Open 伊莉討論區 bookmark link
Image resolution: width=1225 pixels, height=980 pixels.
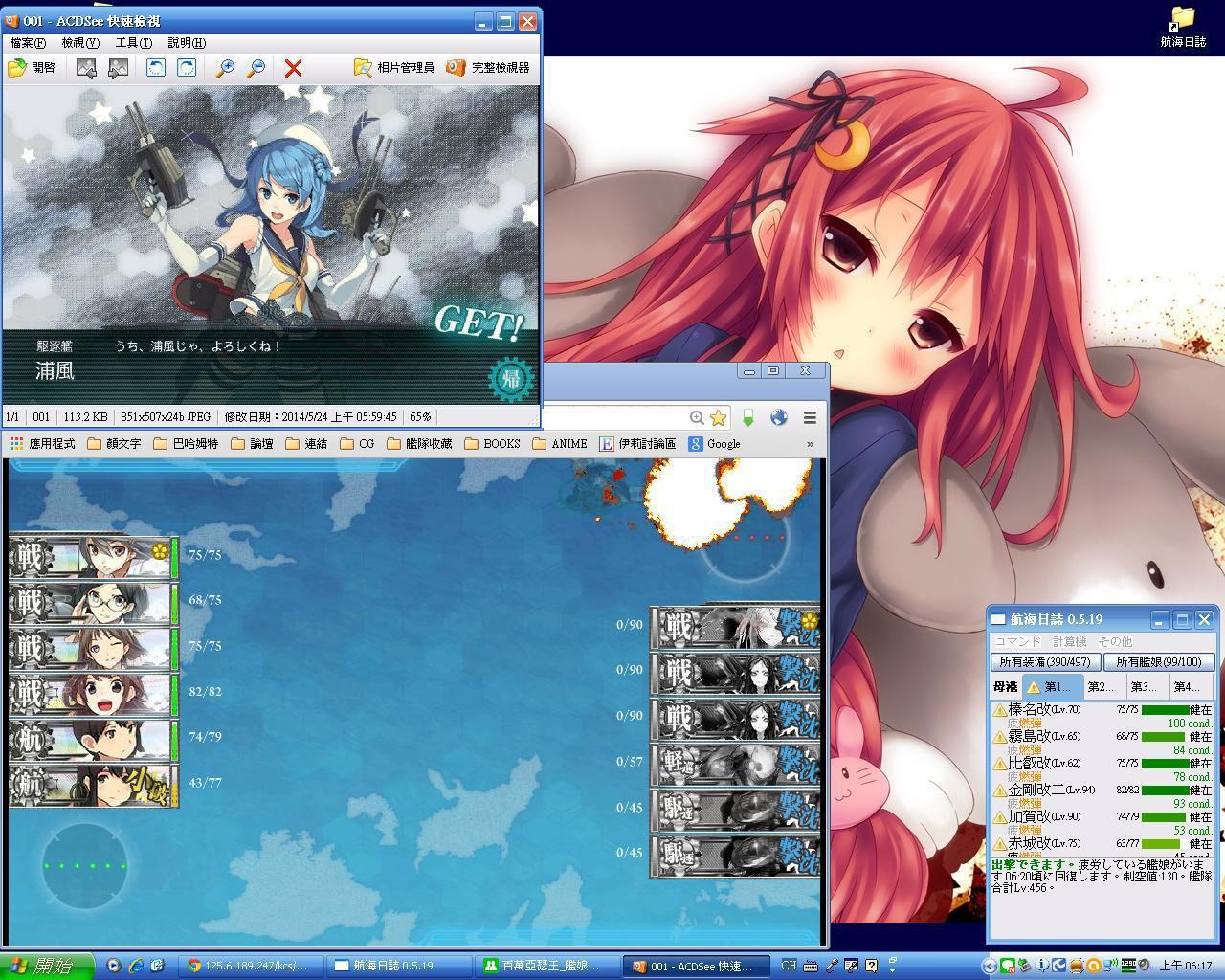[x=637, y=444]
